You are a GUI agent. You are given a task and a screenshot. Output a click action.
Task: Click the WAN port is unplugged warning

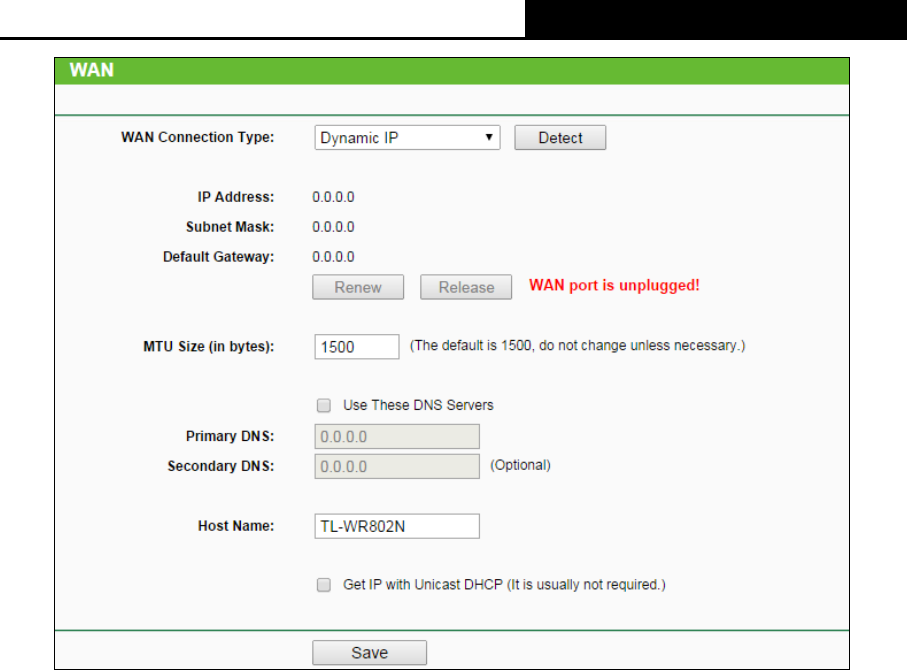click(x=614, y=285)
